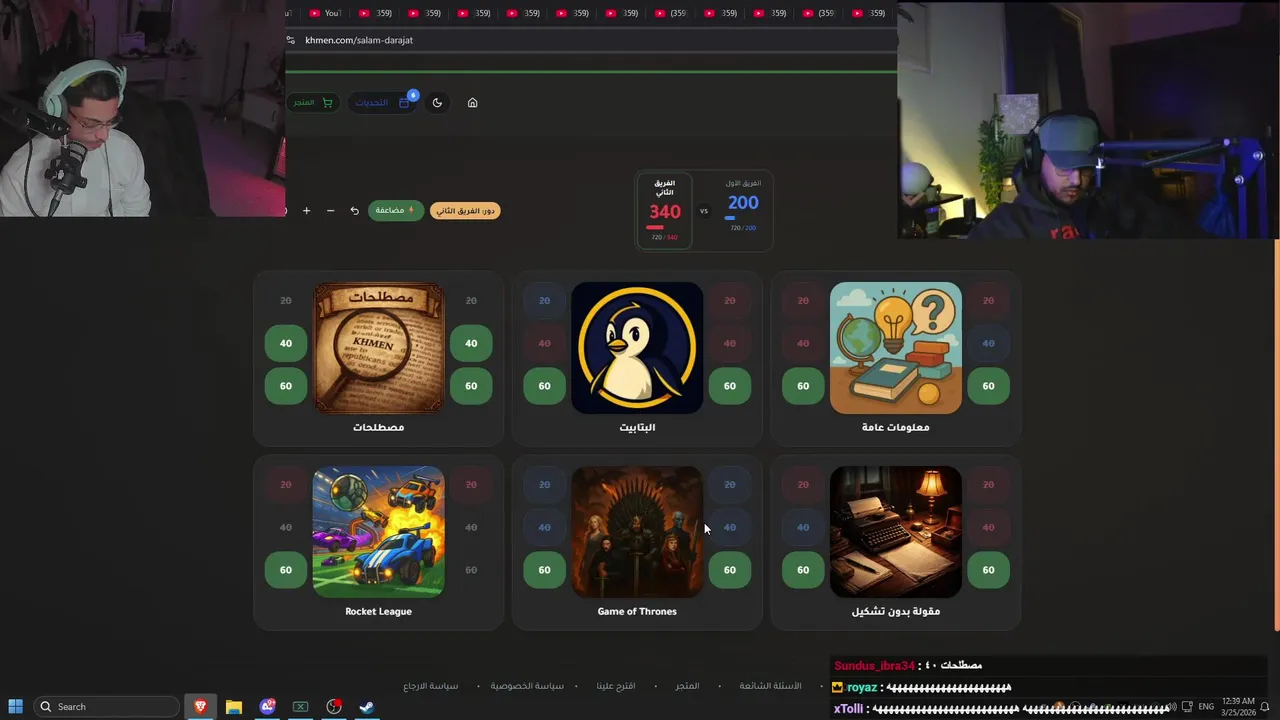Pick right 60 for البتابيت

point(730,386)
